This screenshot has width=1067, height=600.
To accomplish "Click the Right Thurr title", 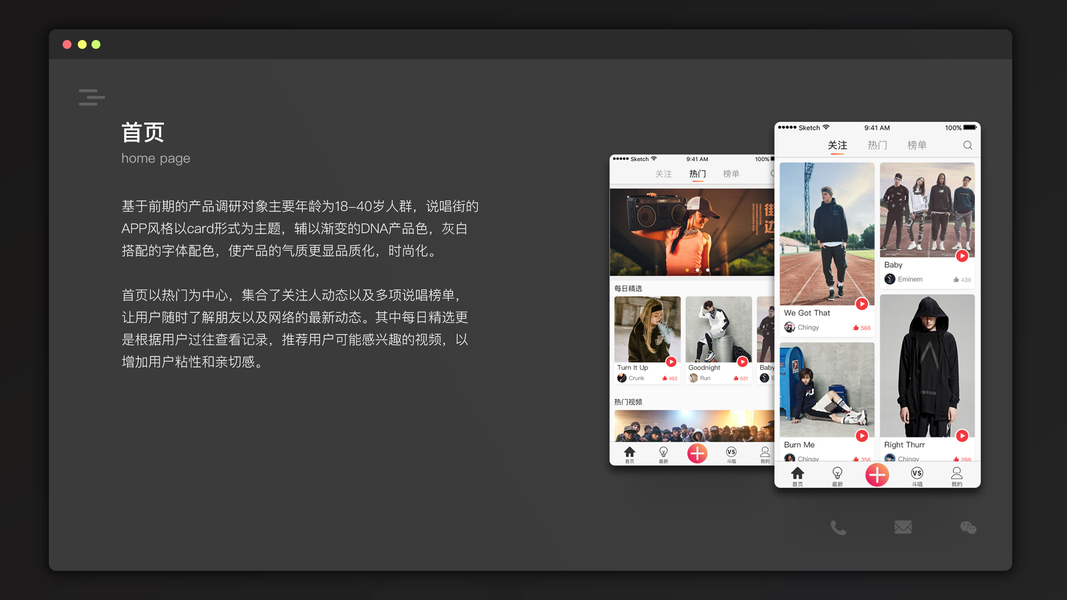I will (904, 445).
